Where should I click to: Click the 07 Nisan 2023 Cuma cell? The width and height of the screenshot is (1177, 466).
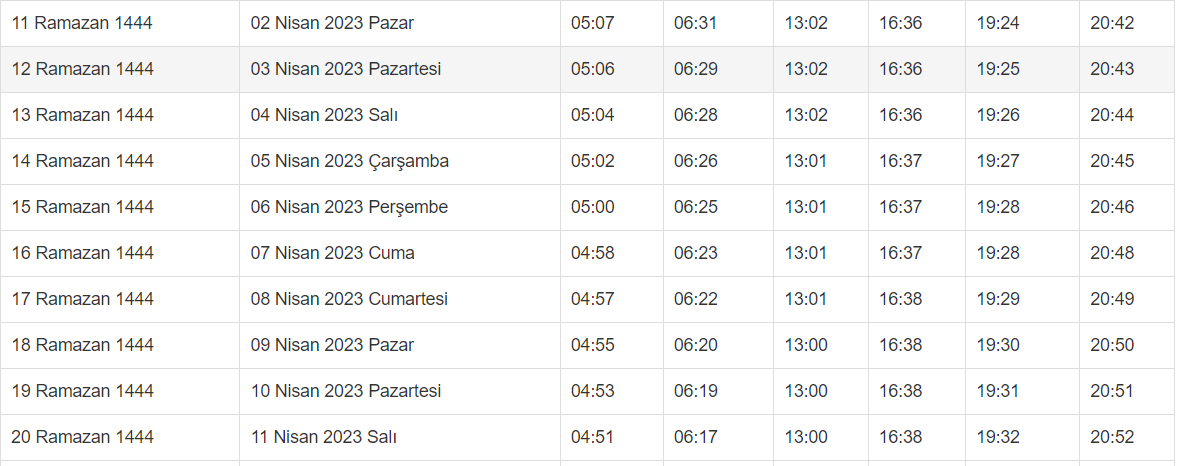click(332, 253)
